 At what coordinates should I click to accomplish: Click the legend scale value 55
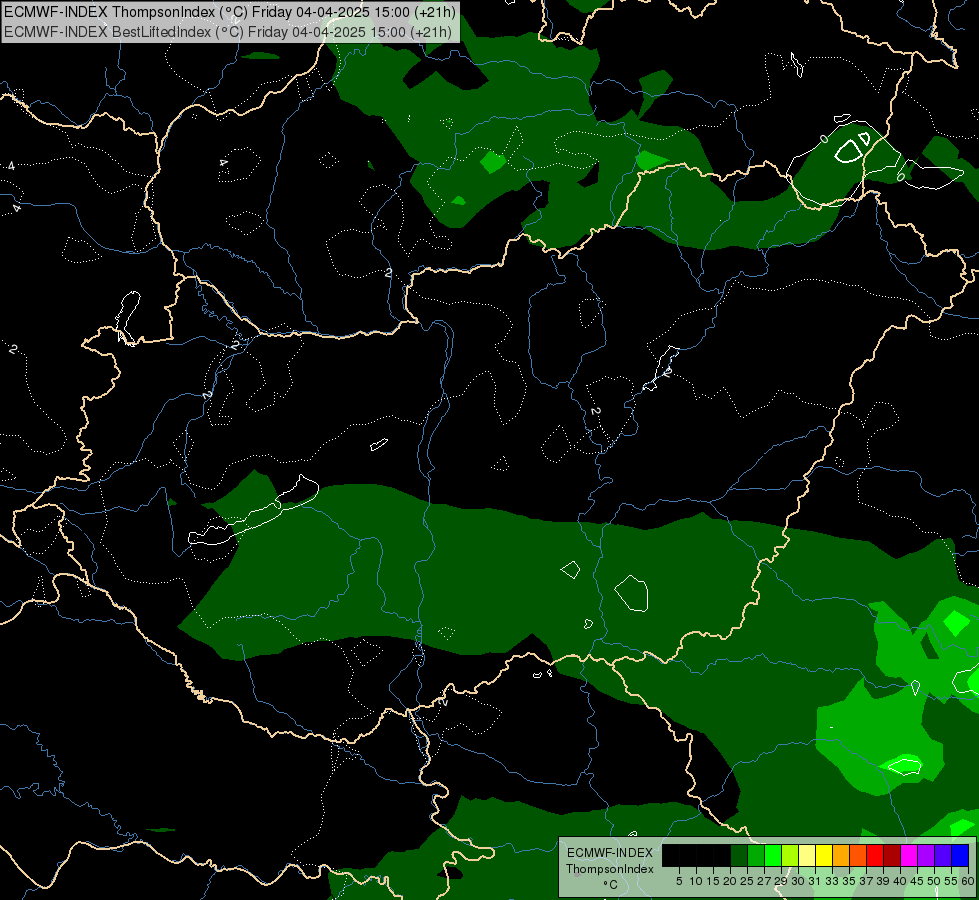pos(950,881)
